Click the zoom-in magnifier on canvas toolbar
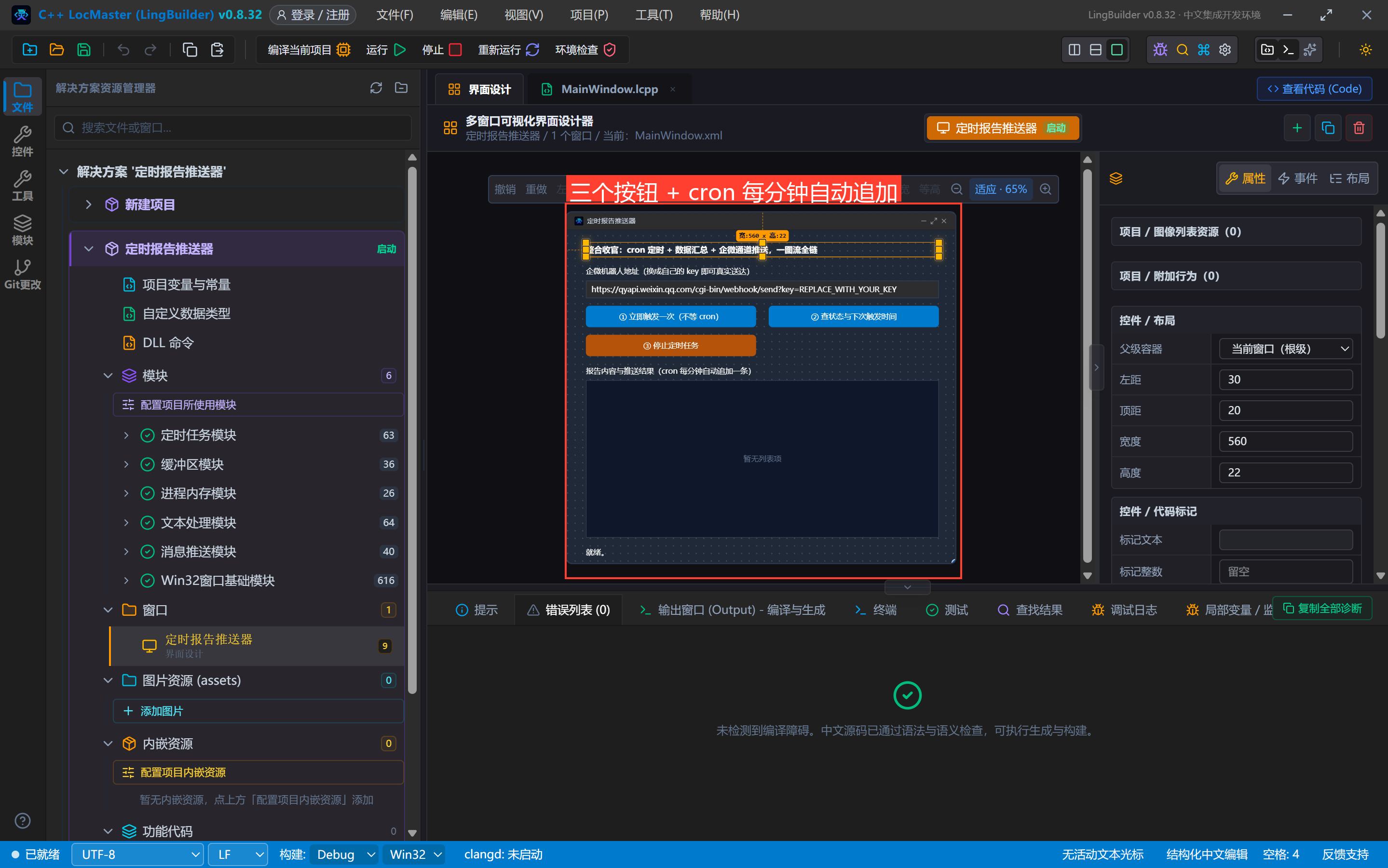Screen dimensions: 1388x868 pos(1045,190)
